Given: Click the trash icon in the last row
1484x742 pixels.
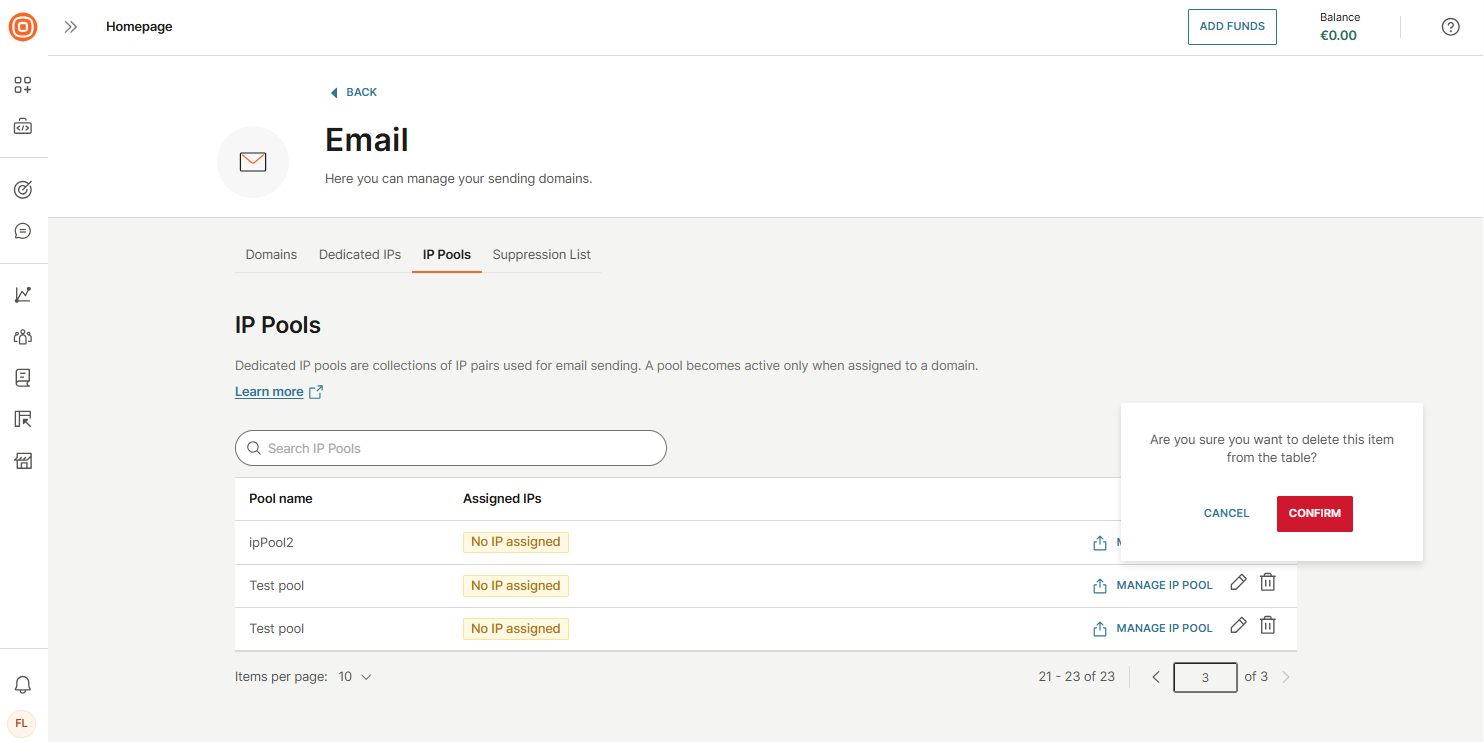Looking at the screenshot, I should 1267,626.
